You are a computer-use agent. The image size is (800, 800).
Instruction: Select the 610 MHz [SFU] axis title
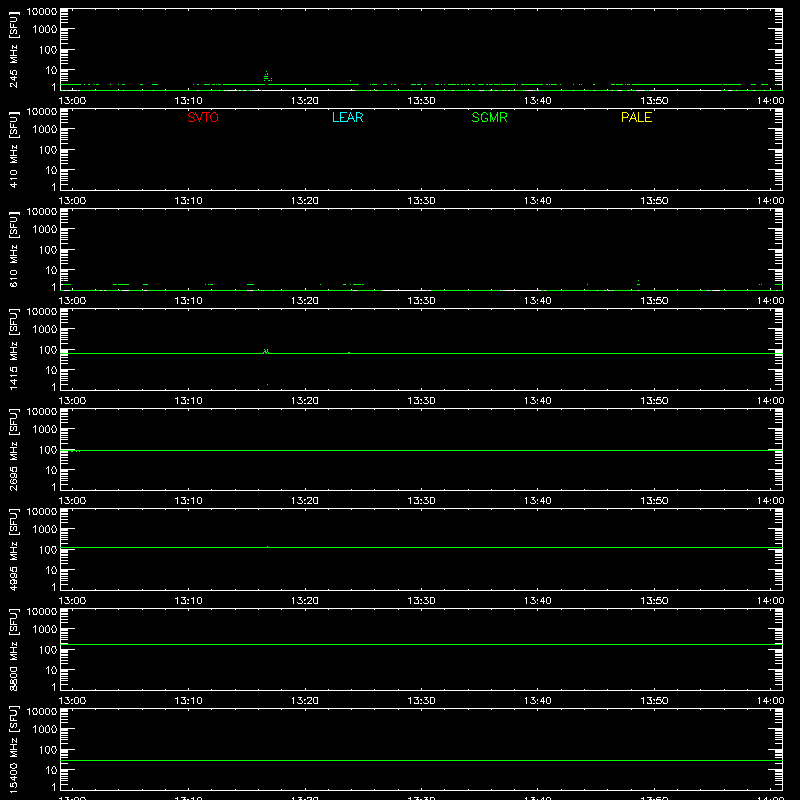(x=13, y=250)
